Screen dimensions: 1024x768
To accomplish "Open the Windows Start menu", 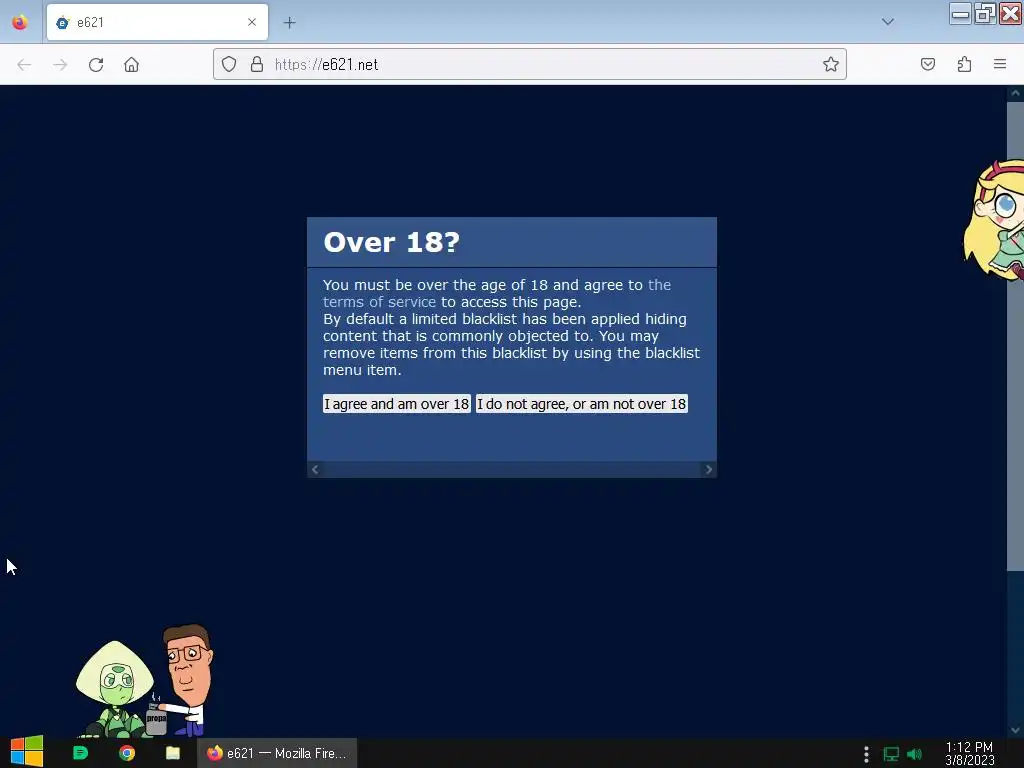I will point(27,752).
